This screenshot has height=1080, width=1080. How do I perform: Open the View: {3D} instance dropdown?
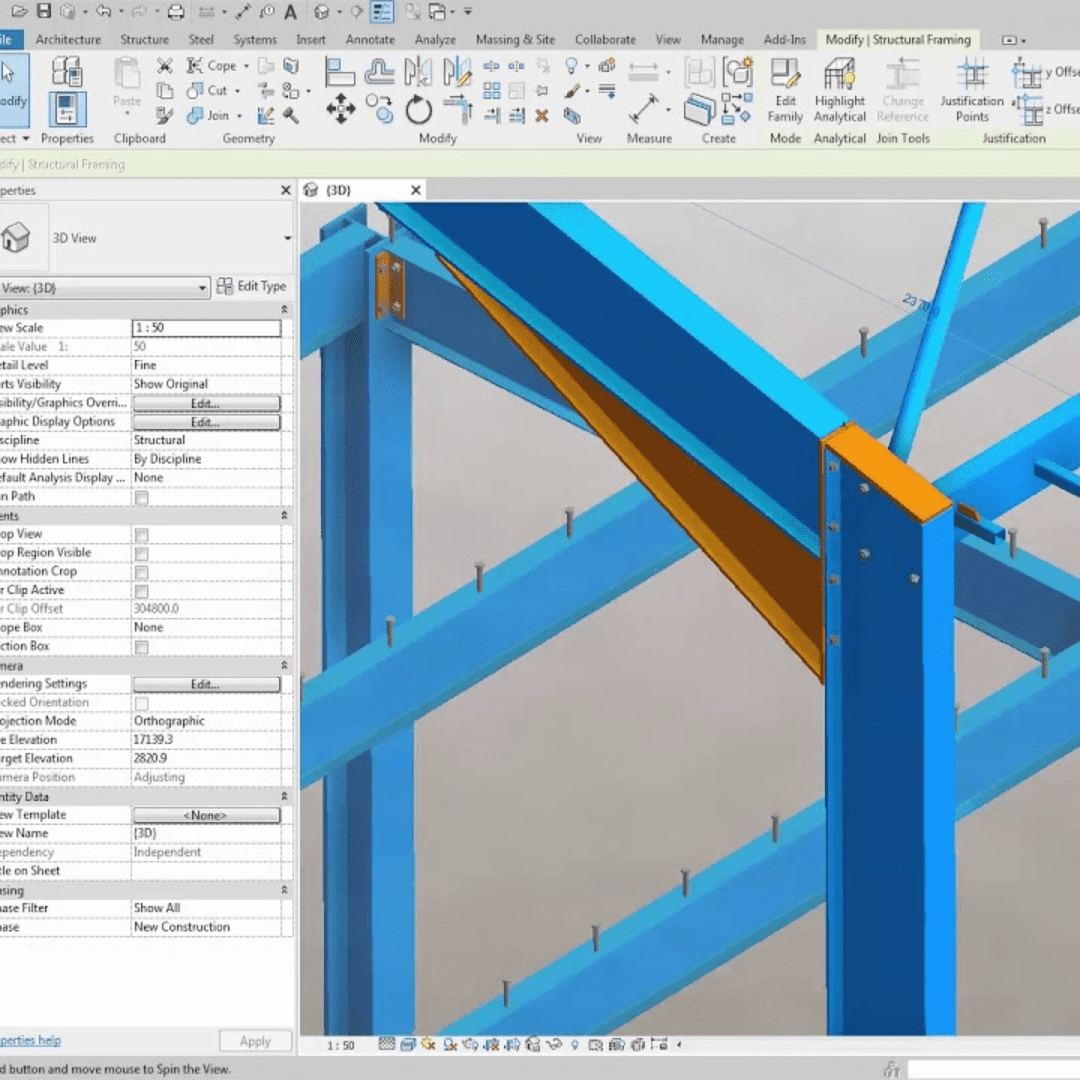tap(105, 287)
